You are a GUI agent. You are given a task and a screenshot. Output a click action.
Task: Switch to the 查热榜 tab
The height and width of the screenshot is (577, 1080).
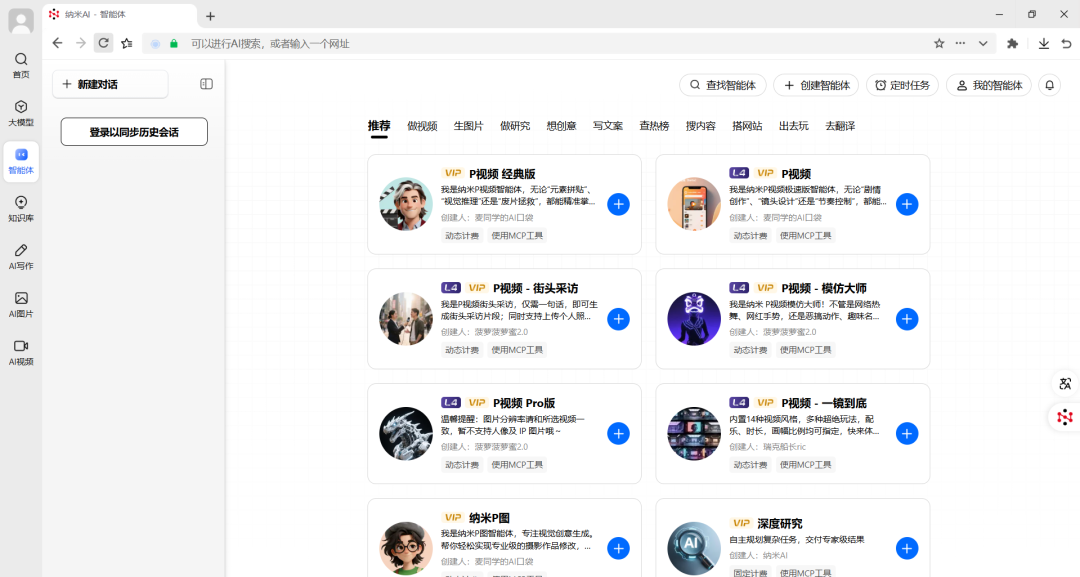point(654,126)
